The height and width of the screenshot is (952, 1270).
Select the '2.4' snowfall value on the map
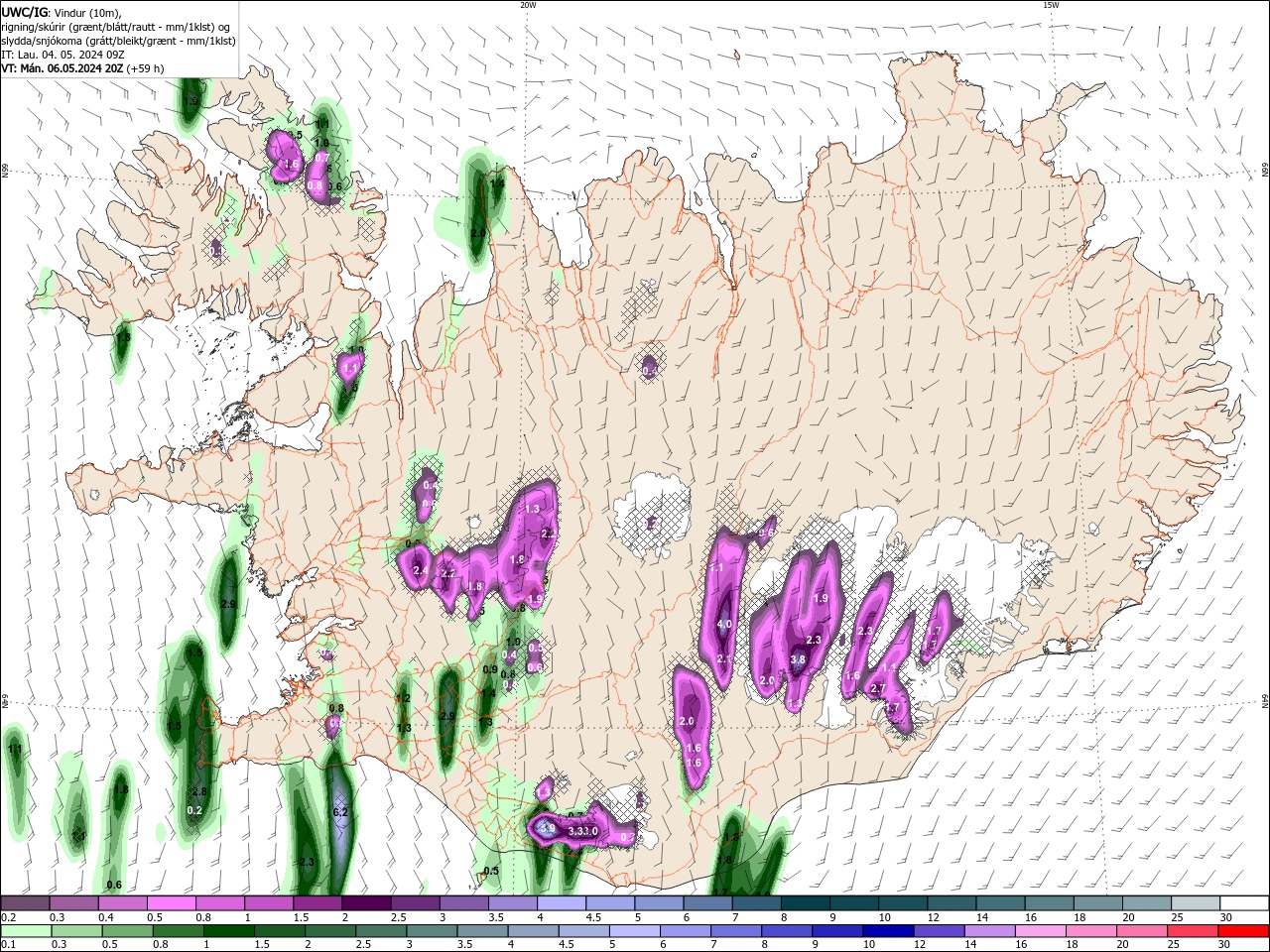421,571
